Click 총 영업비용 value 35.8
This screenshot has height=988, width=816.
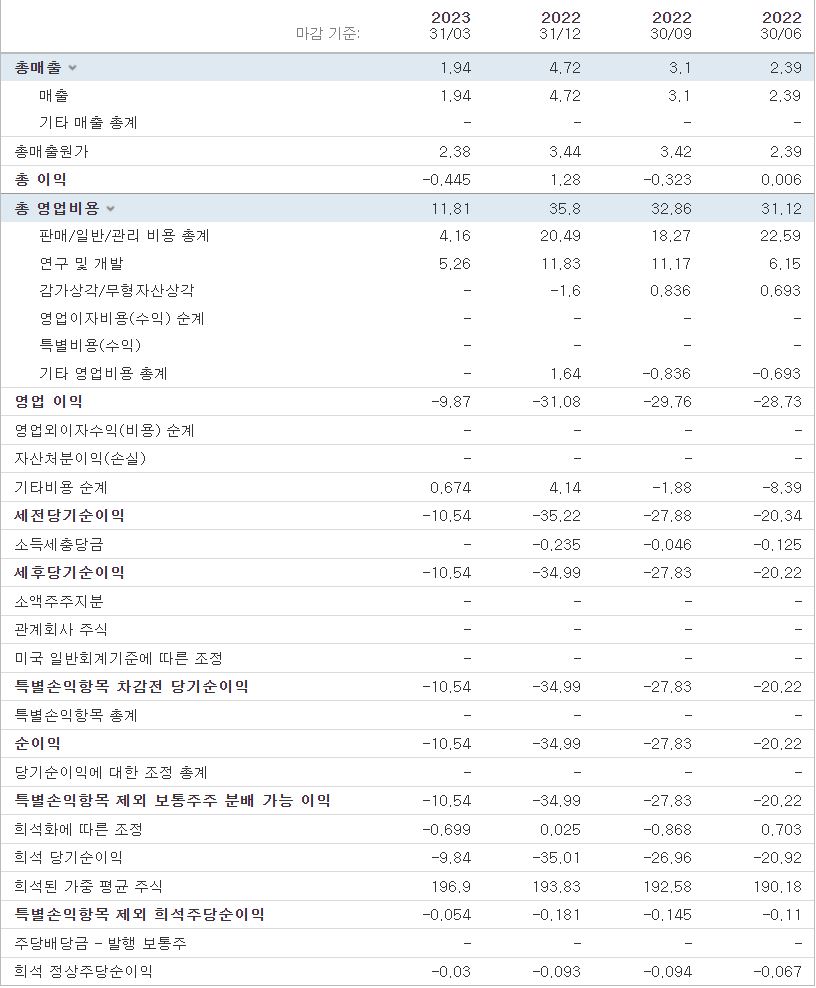(565, 208)
